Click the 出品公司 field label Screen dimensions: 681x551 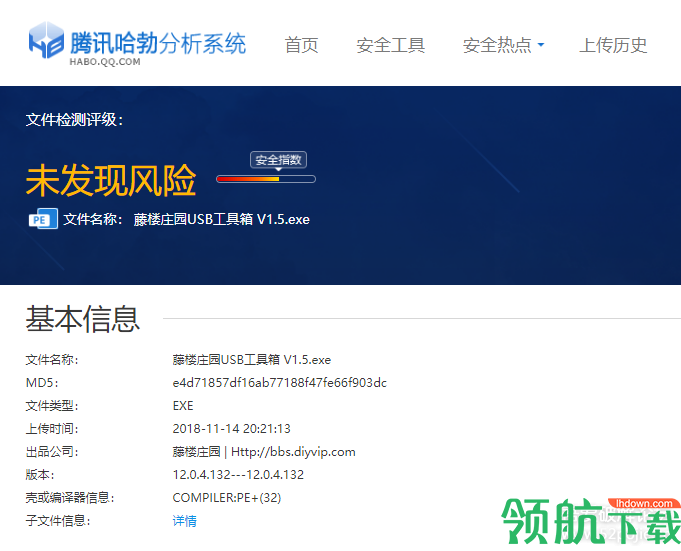tap(52, 452)
